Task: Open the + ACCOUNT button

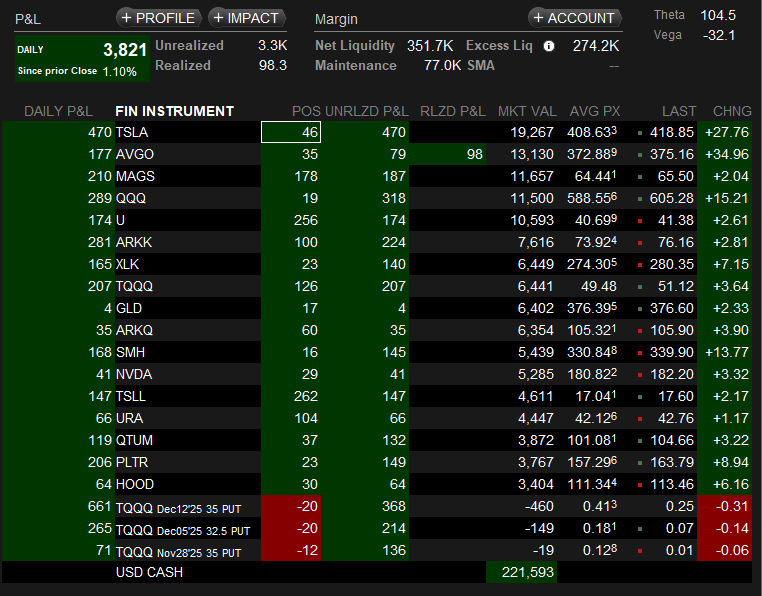Action: tap(574, 18)
